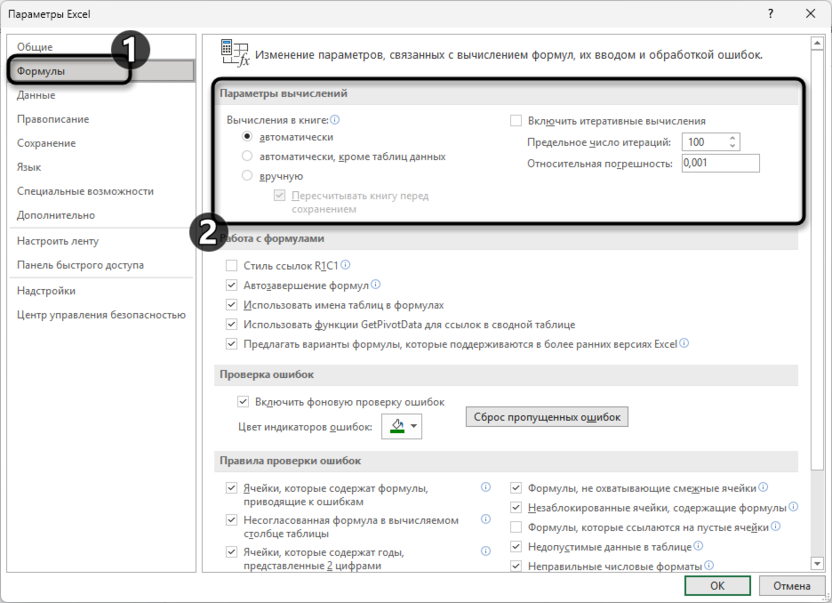
Task: Click info icon next to 'Автозавершение формул'
Action: click(376, 285)
